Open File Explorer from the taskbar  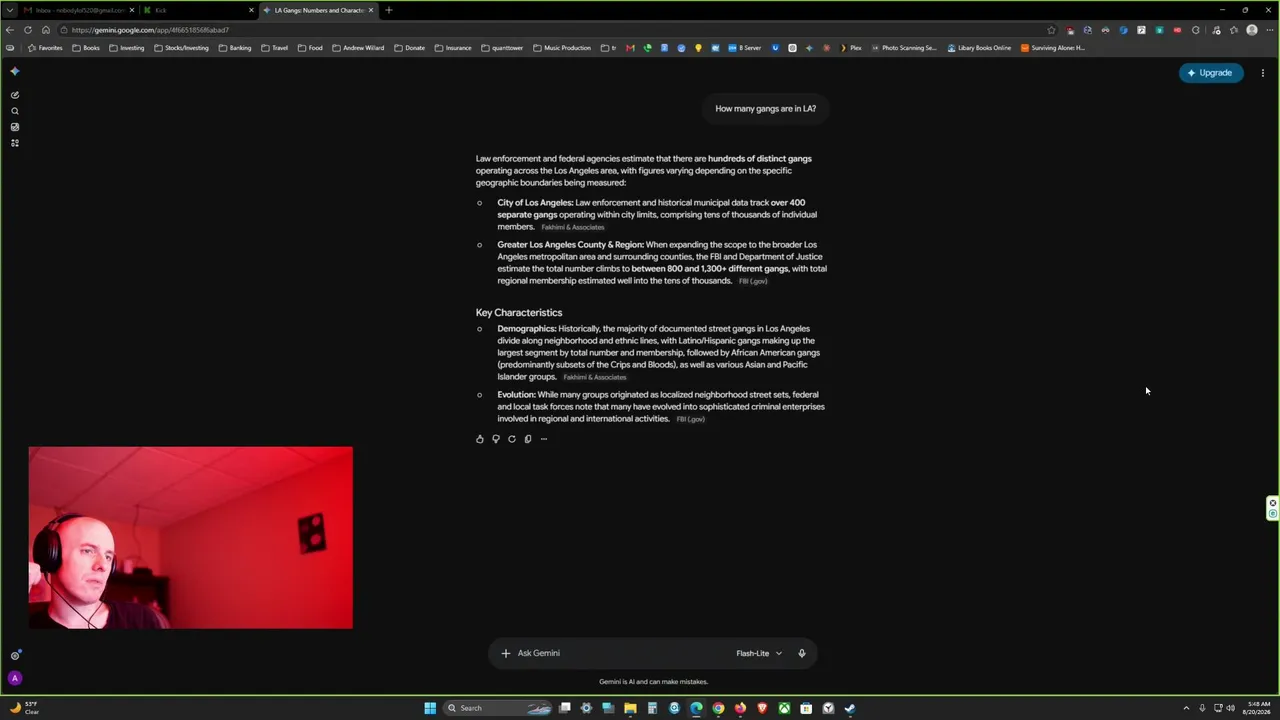(x=630, y=708)
